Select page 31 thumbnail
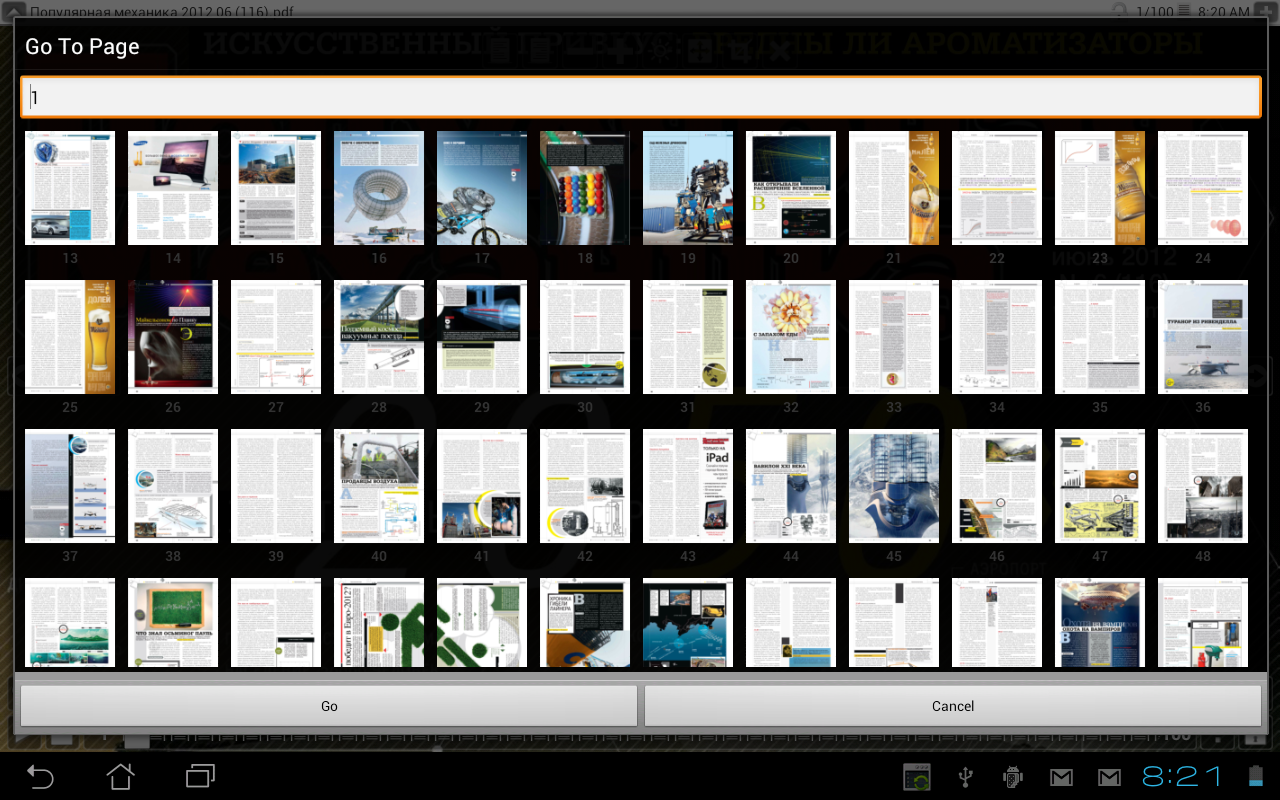 click(688, 337)
